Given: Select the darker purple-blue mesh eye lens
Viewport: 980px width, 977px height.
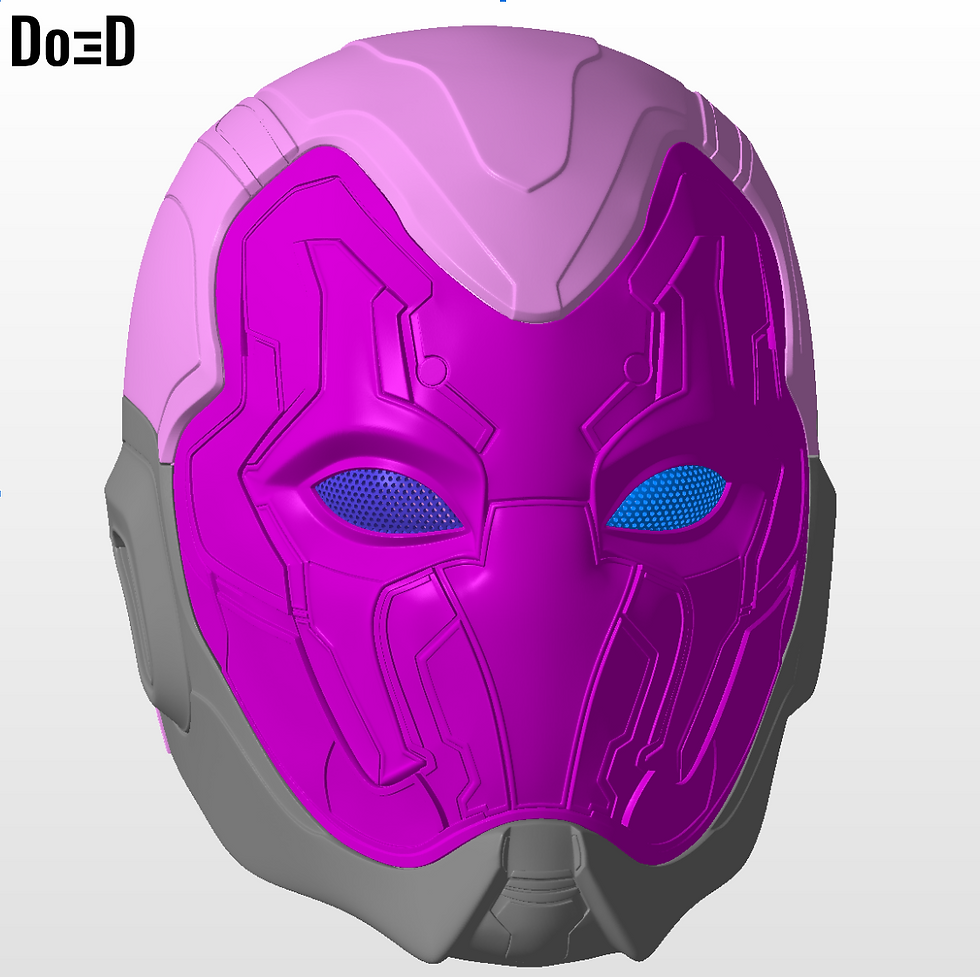Looking at the screenshot, I should (389, 503).
